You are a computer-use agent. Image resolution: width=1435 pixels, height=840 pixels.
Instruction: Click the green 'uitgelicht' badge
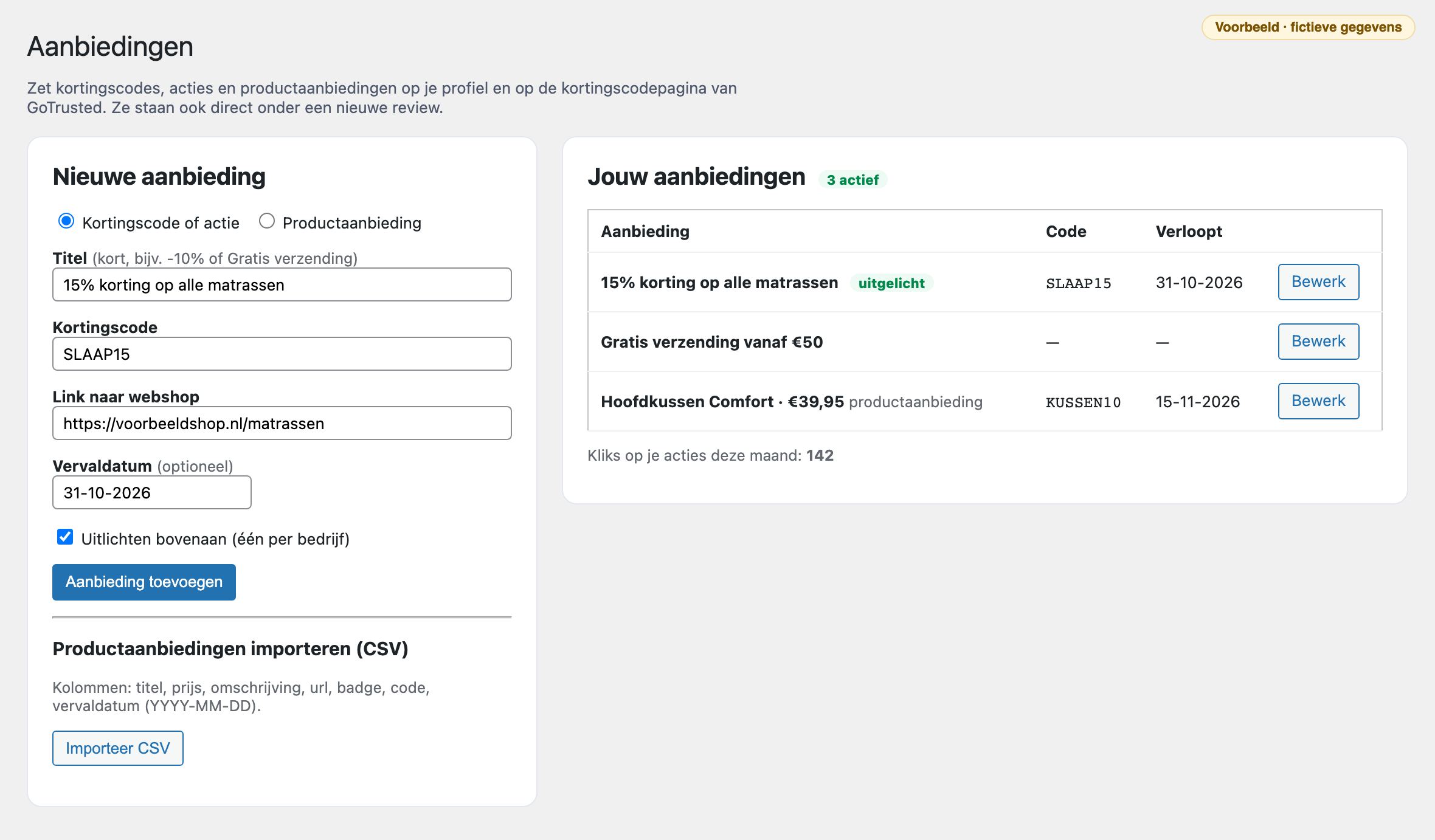pos(891,283)
